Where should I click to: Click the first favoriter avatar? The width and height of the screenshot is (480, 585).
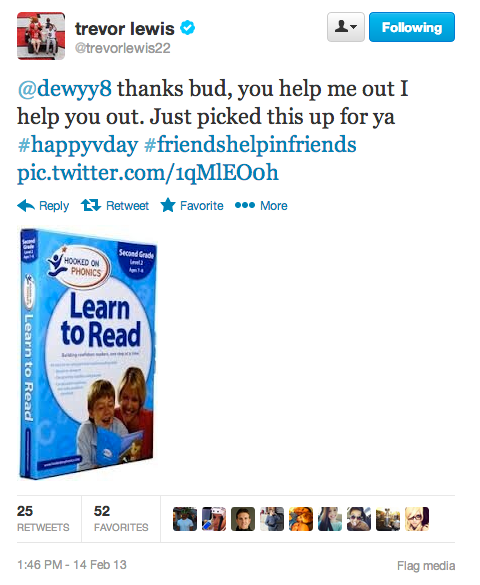[x=185, y=519]
